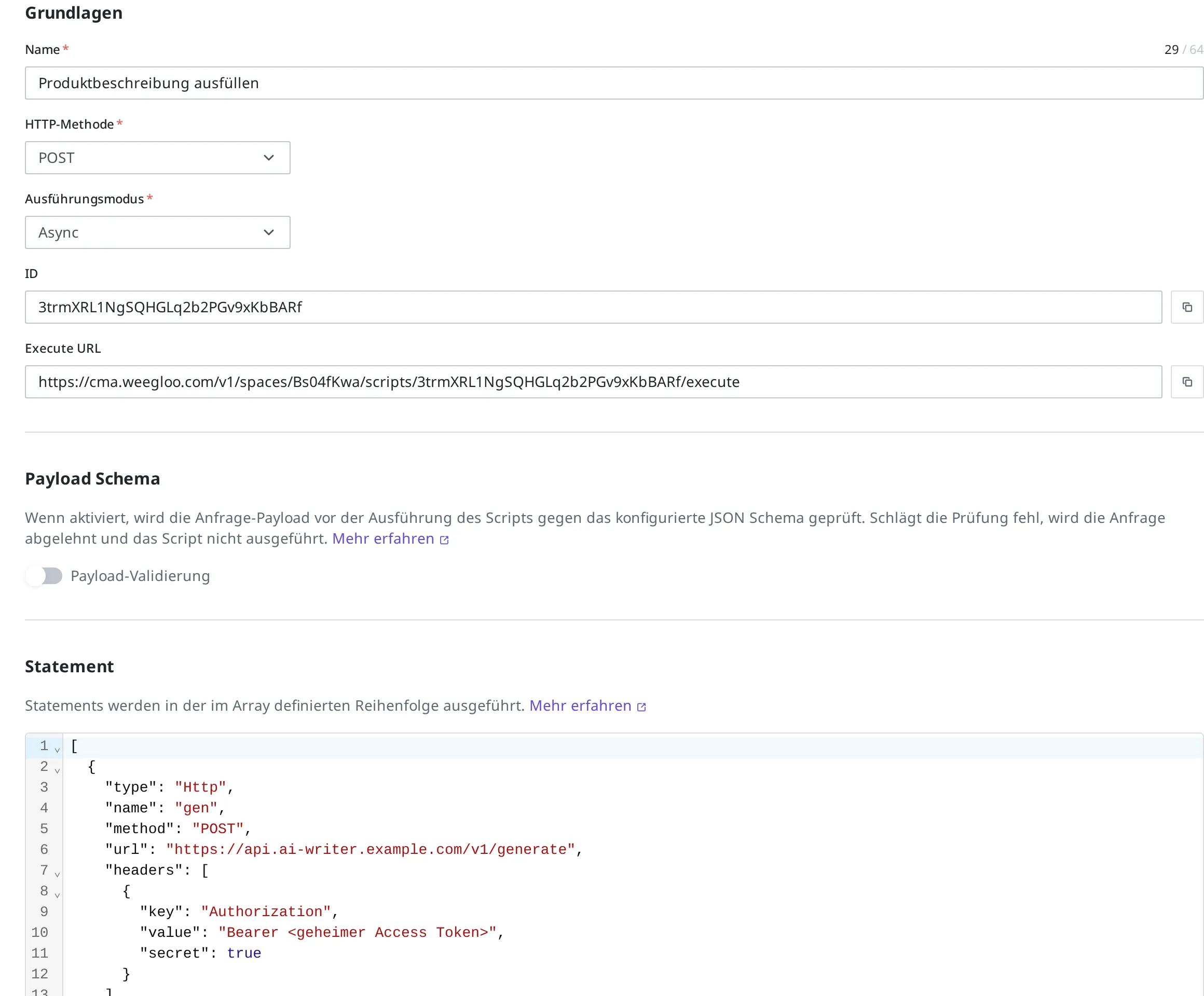Click the api.ai-writer.example.com URL string
The image size is (1204, 996).
point(371,849)
